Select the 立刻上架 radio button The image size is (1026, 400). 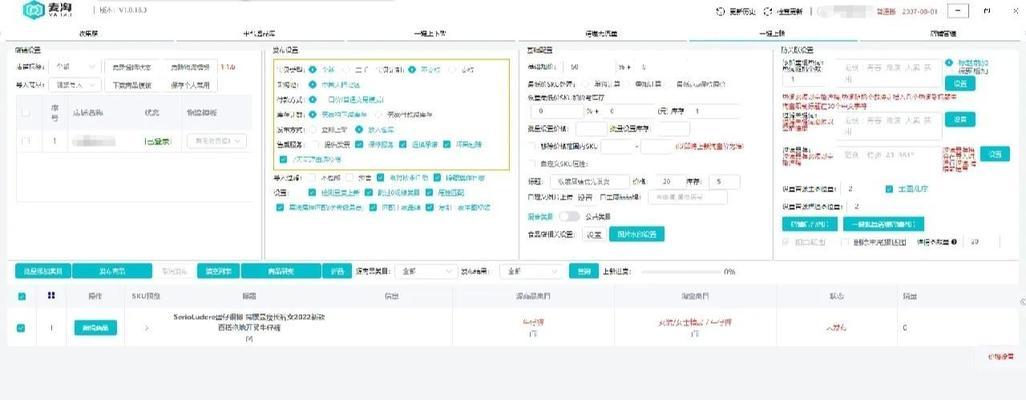tap(312, 129)
